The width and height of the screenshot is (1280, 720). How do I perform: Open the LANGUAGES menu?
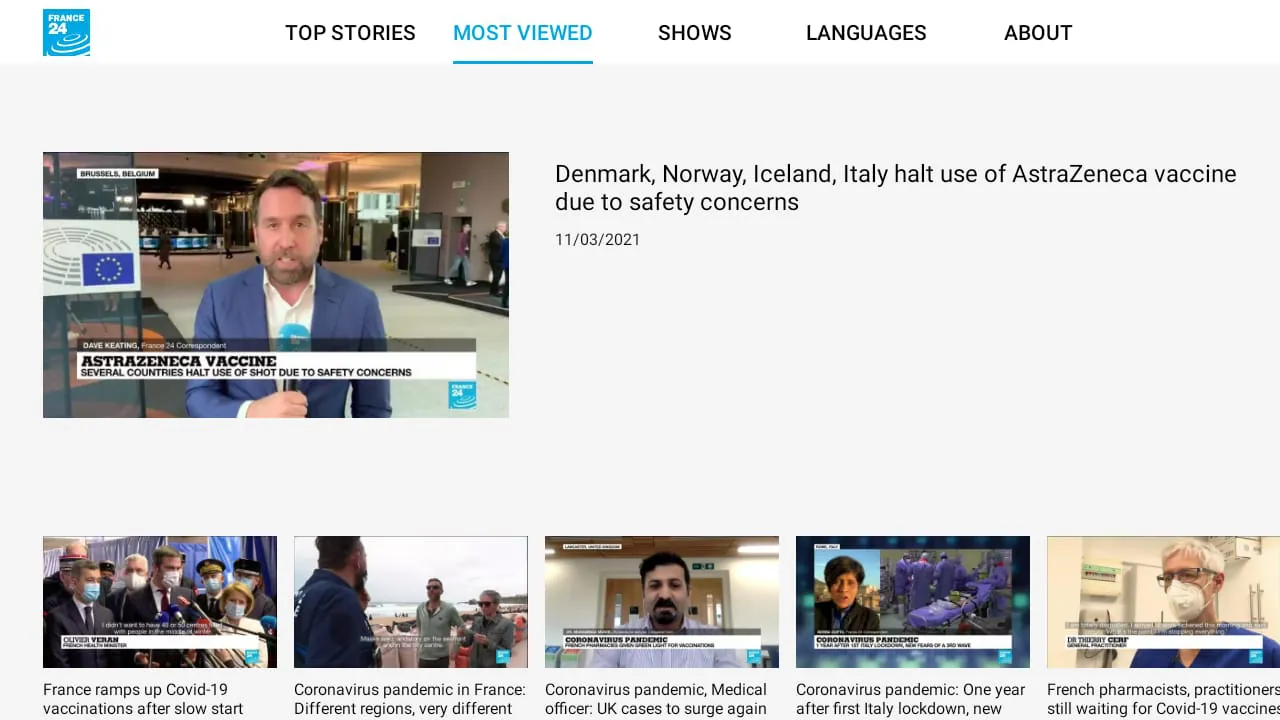click(x=866, y=33)
